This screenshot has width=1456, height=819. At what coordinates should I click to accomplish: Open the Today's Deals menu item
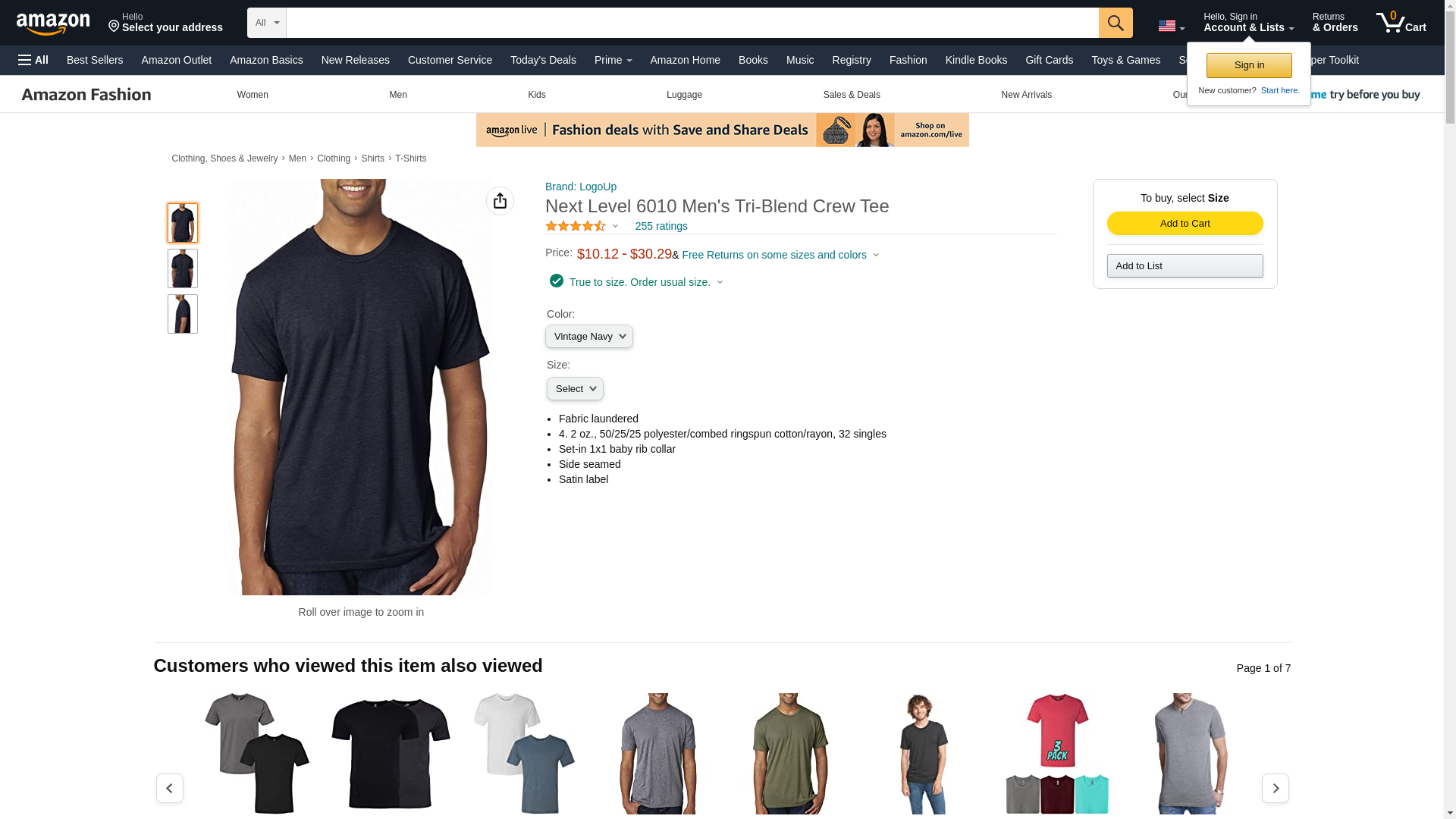click(x=543, y=60)
